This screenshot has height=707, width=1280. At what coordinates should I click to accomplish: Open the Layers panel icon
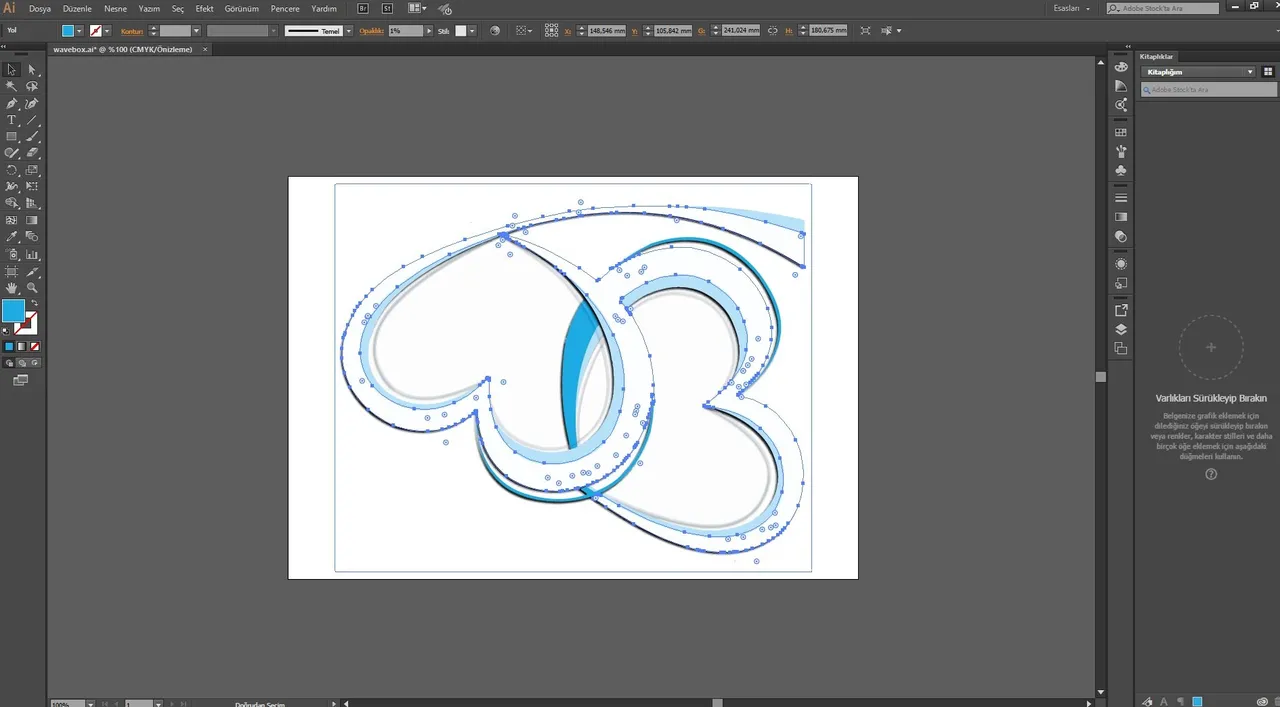(1121, 329)
